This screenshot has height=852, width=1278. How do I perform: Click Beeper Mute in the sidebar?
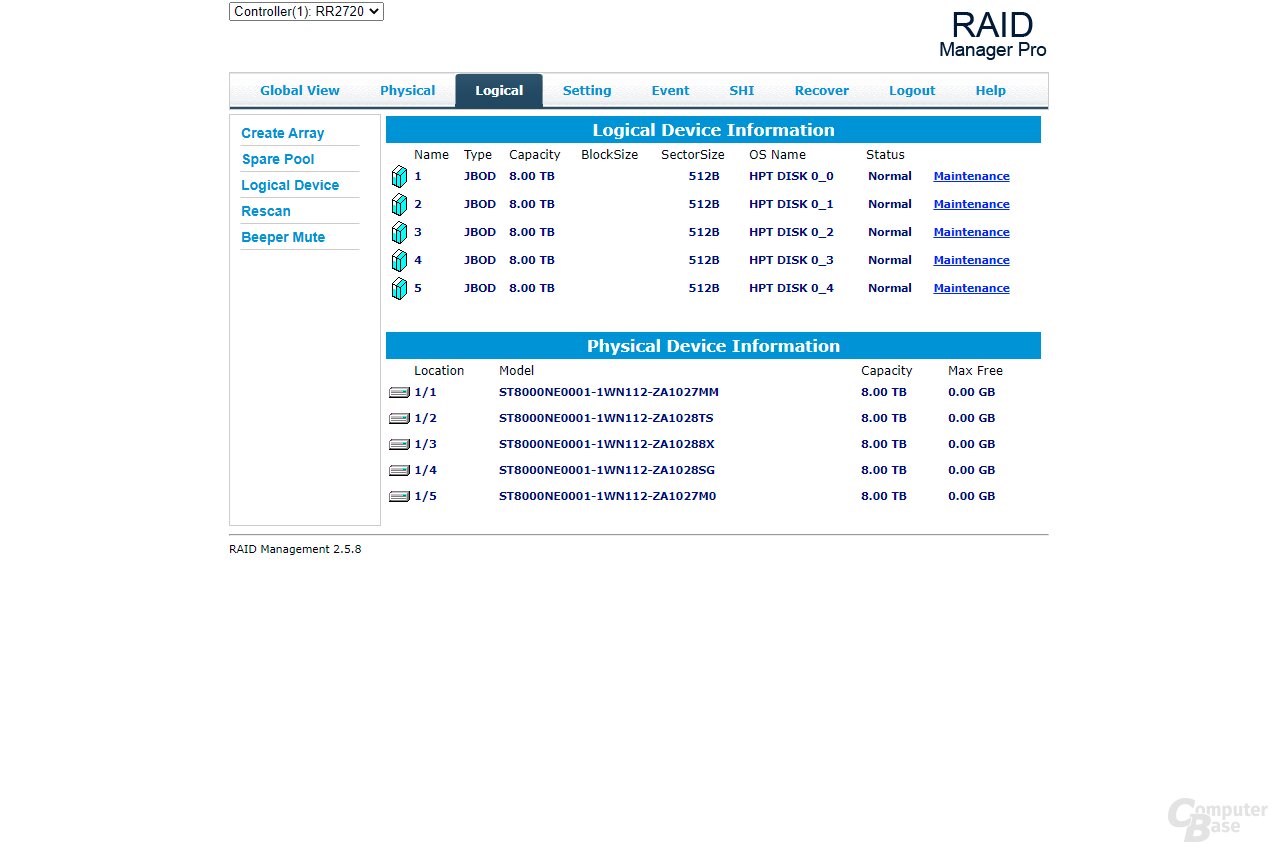click(283, 237)
